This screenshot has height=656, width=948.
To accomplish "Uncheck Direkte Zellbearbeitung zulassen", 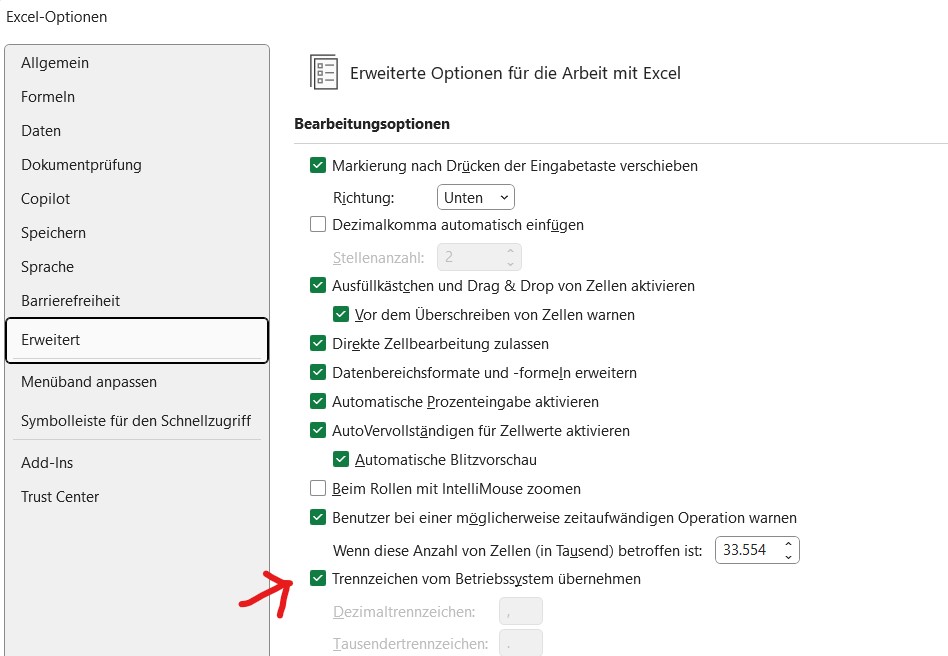I will 318,343.
